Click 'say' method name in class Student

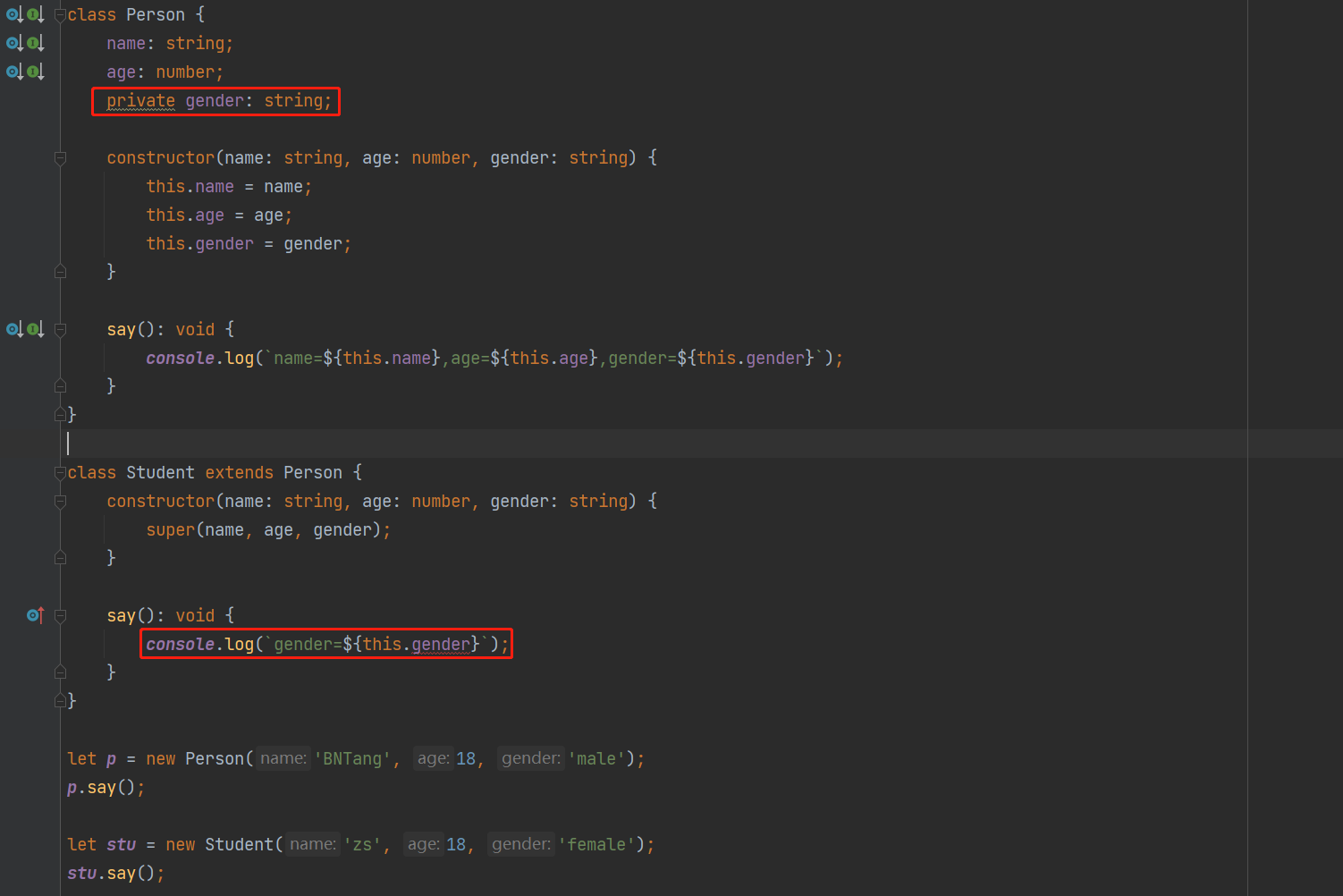(122, 616)
